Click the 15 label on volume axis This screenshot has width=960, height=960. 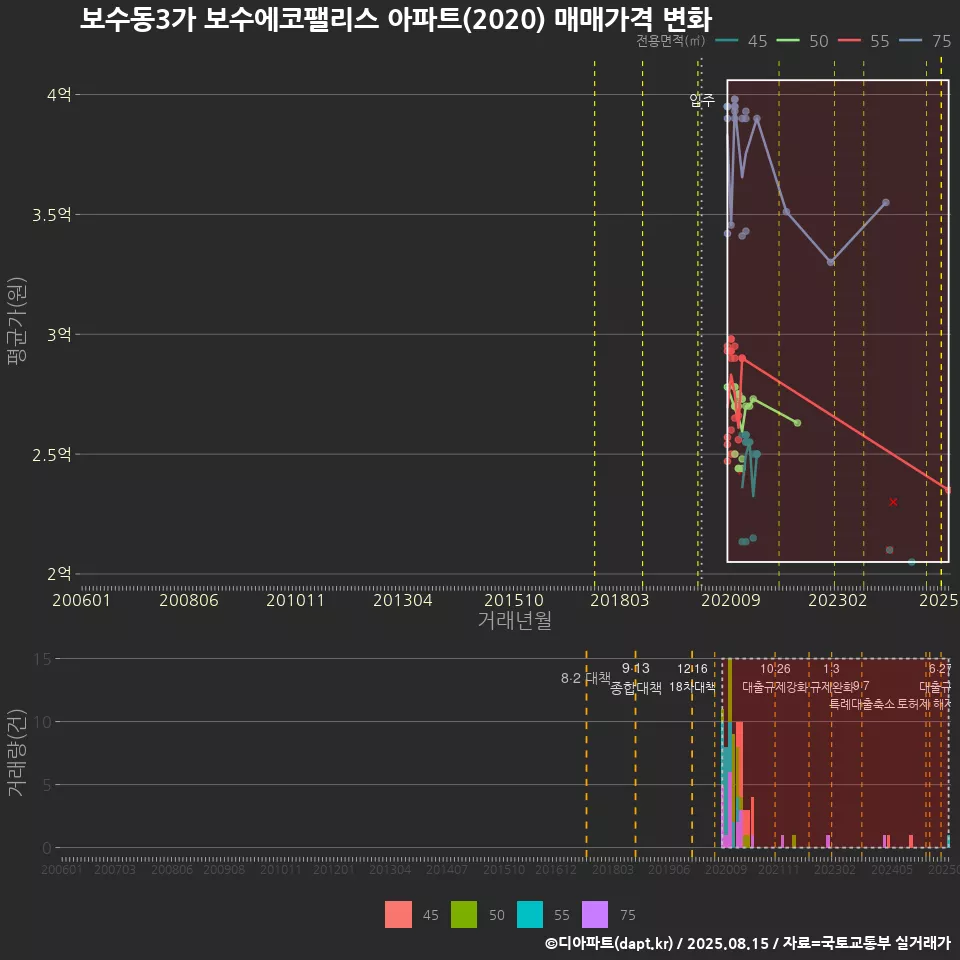tap(43, 659)
